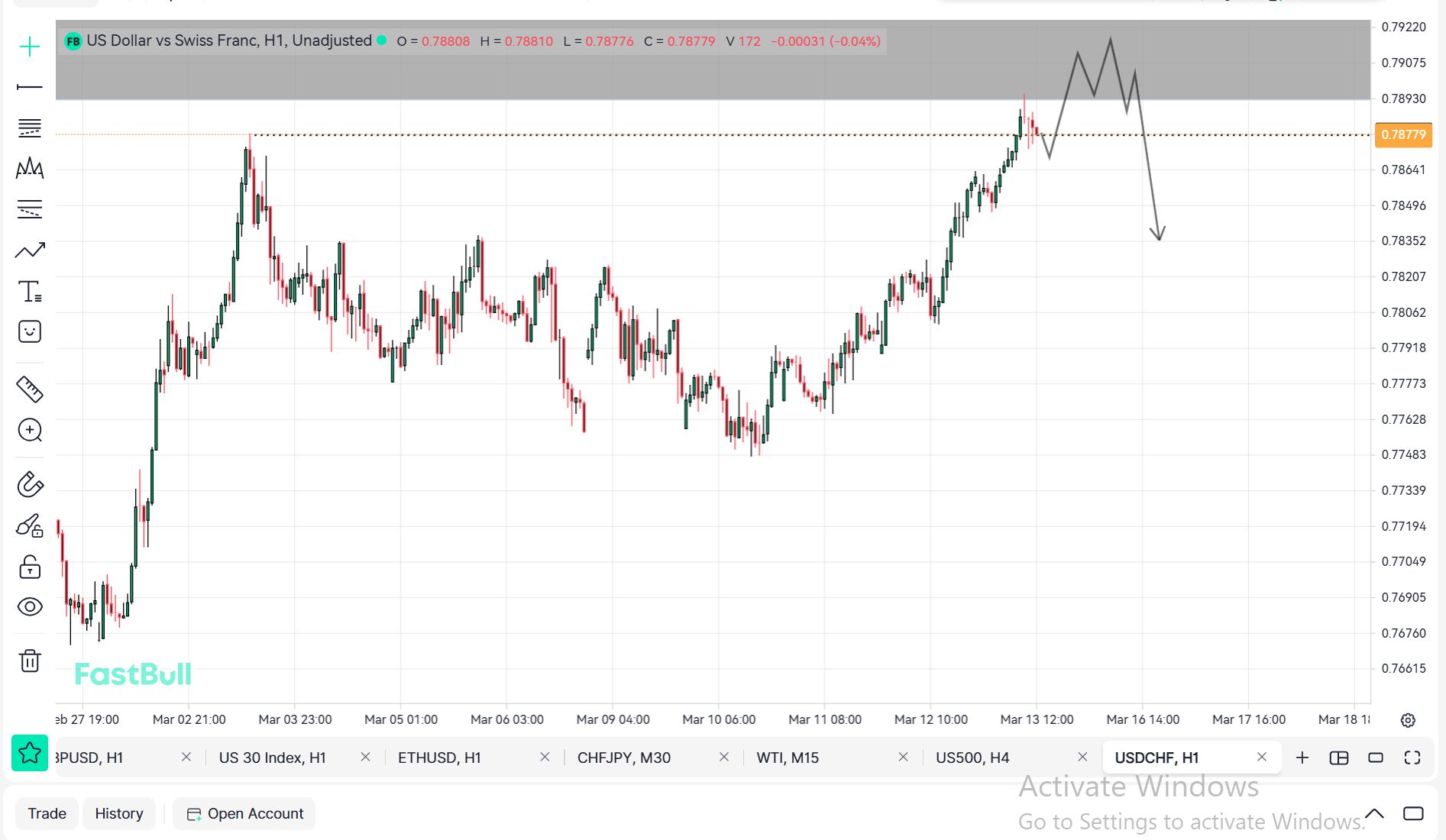
Task: Choose the XABCD pattern drawing tool
Action: pos(30,168)
